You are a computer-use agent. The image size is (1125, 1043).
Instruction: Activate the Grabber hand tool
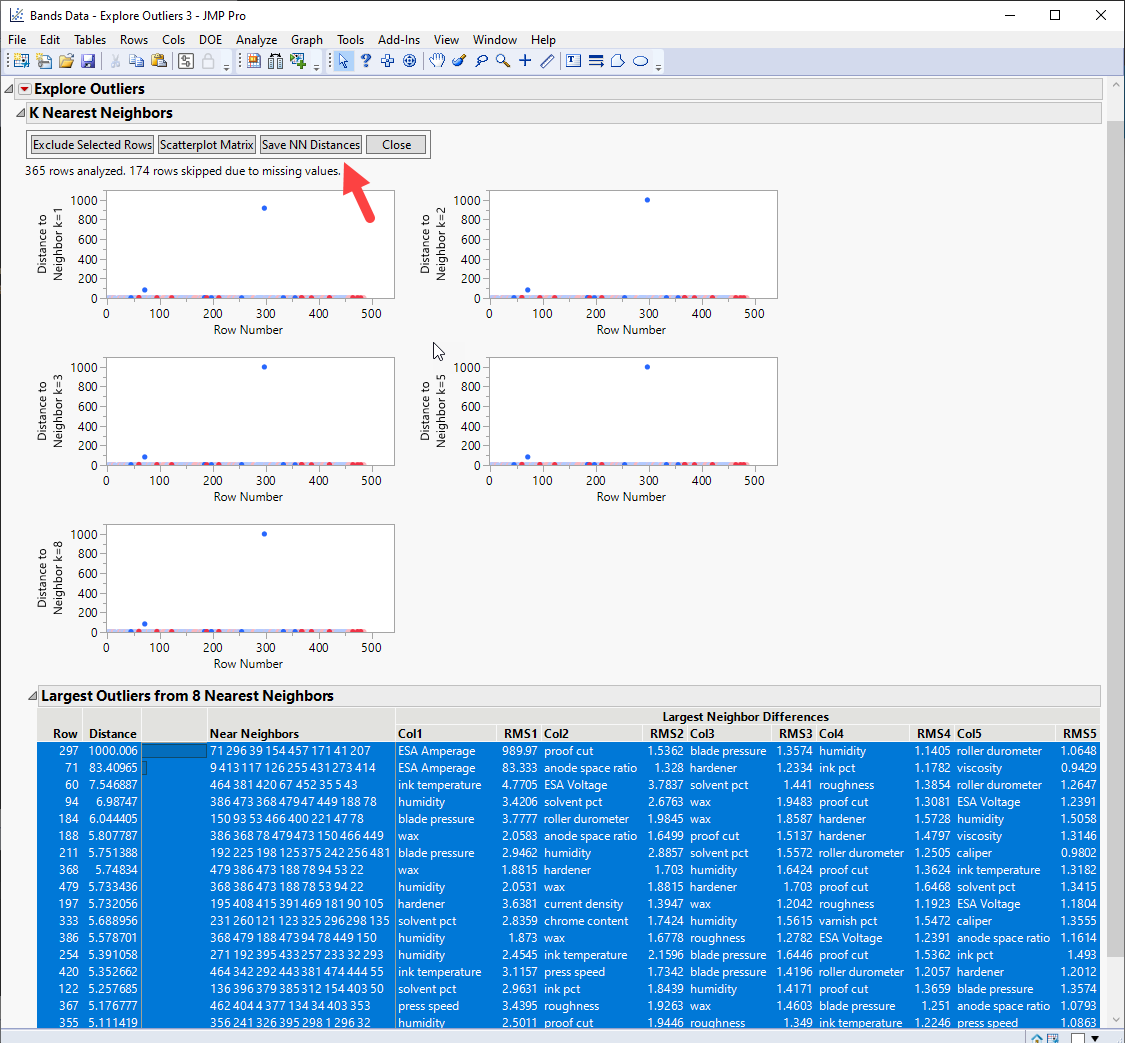click(436, 60)
